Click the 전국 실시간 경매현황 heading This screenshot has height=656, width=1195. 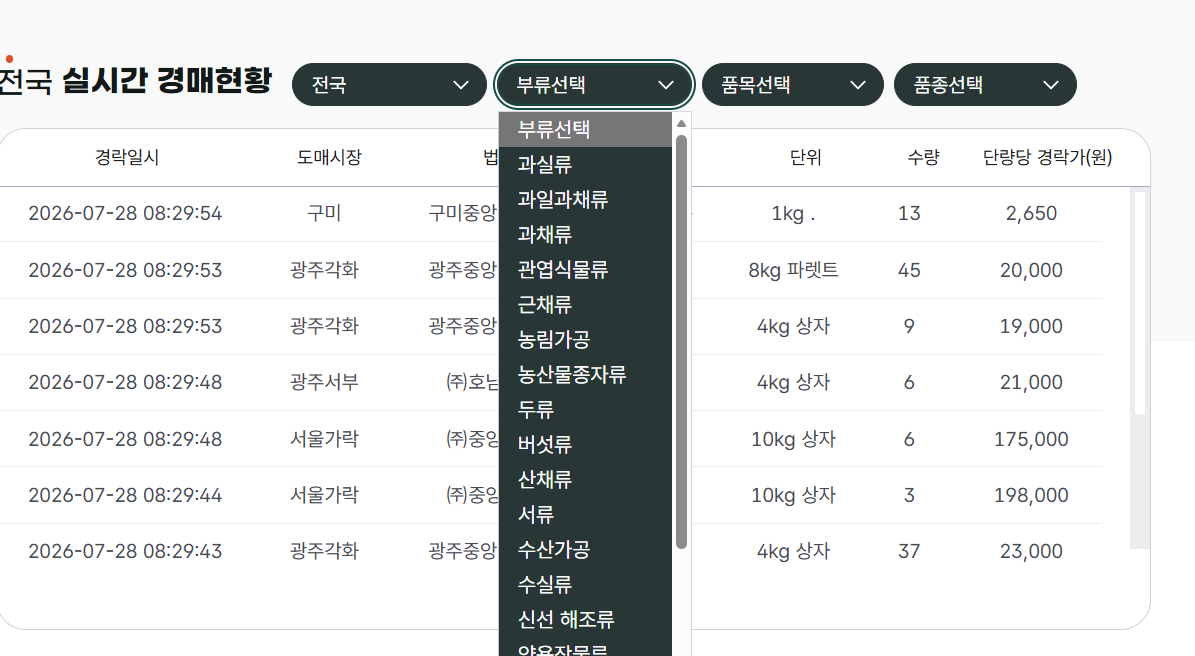click(x=135, y=81)
